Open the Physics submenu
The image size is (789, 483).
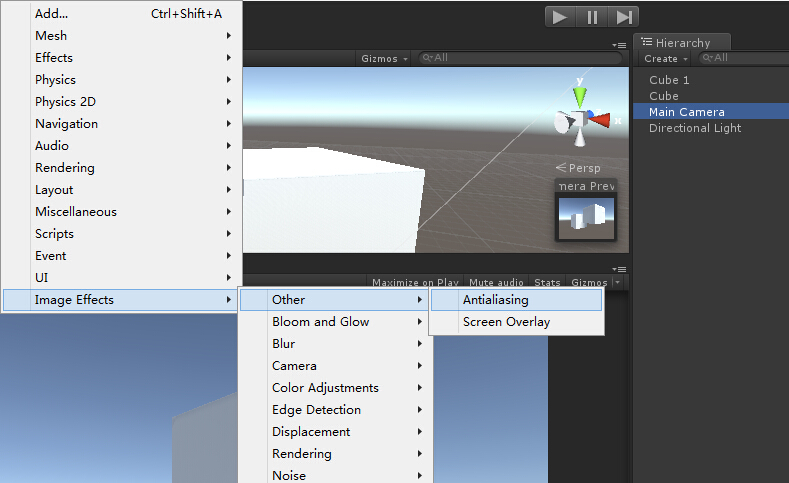click(122, 79)
